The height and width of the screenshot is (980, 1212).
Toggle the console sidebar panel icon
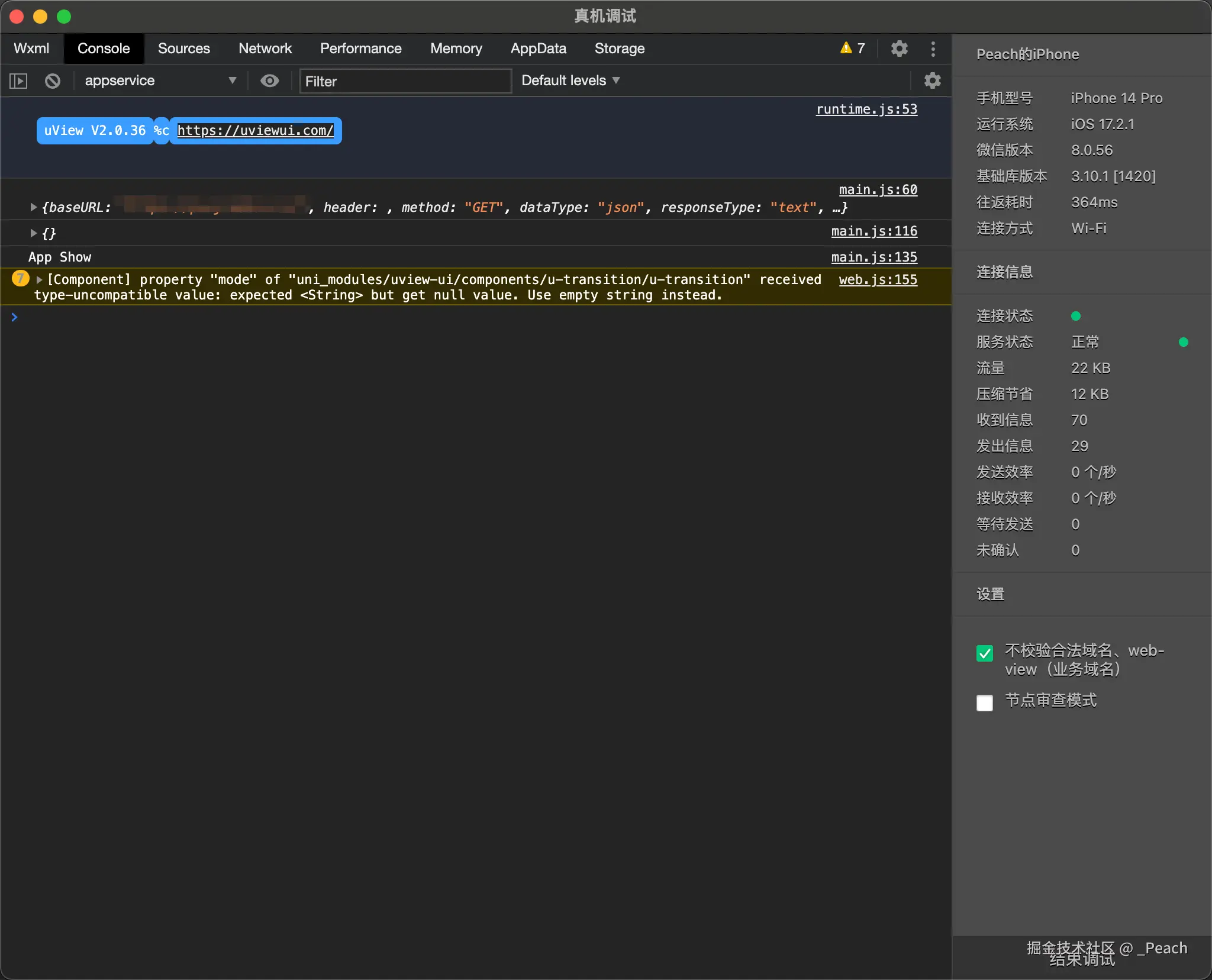click(18, 80)
